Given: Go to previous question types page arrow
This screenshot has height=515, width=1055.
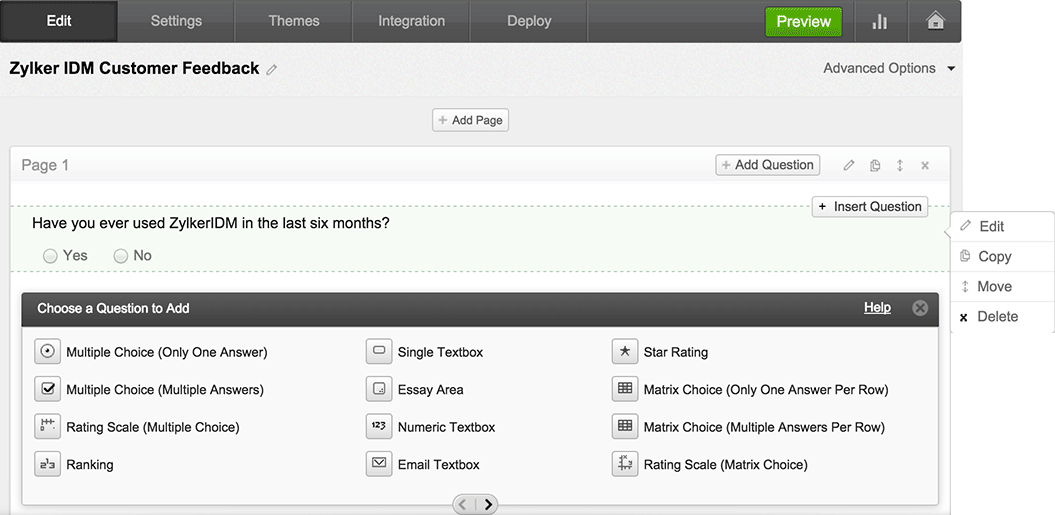Looking at the screenshot, I should (x=464, y=504).
